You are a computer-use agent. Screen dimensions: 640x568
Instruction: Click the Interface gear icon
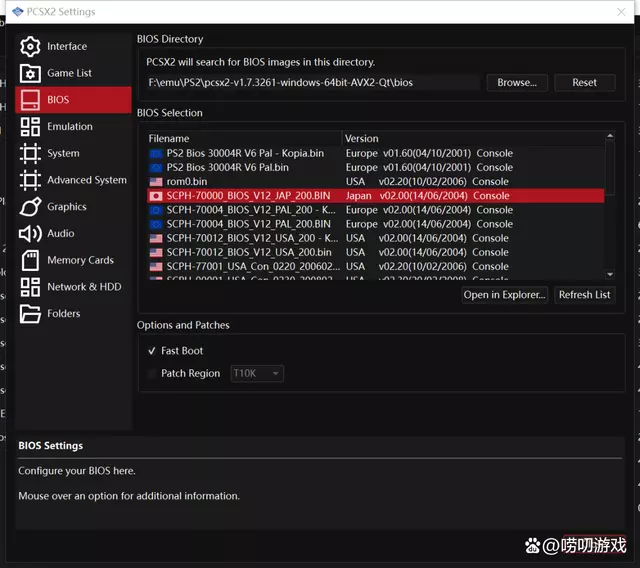(30, 47)
